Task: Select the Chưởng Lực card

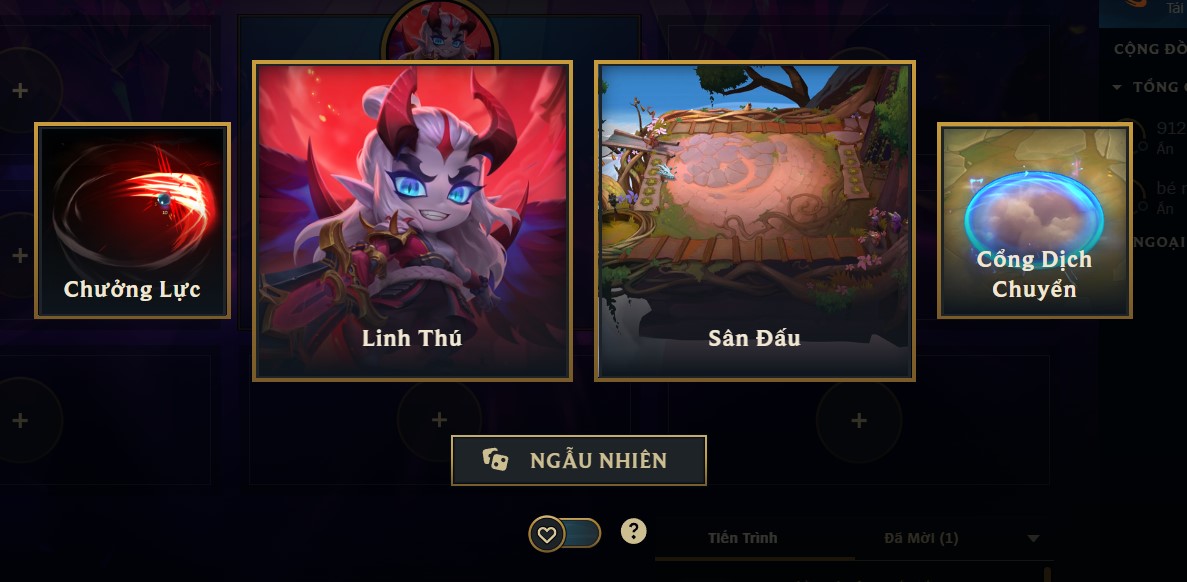Action: tap(132, 220)
